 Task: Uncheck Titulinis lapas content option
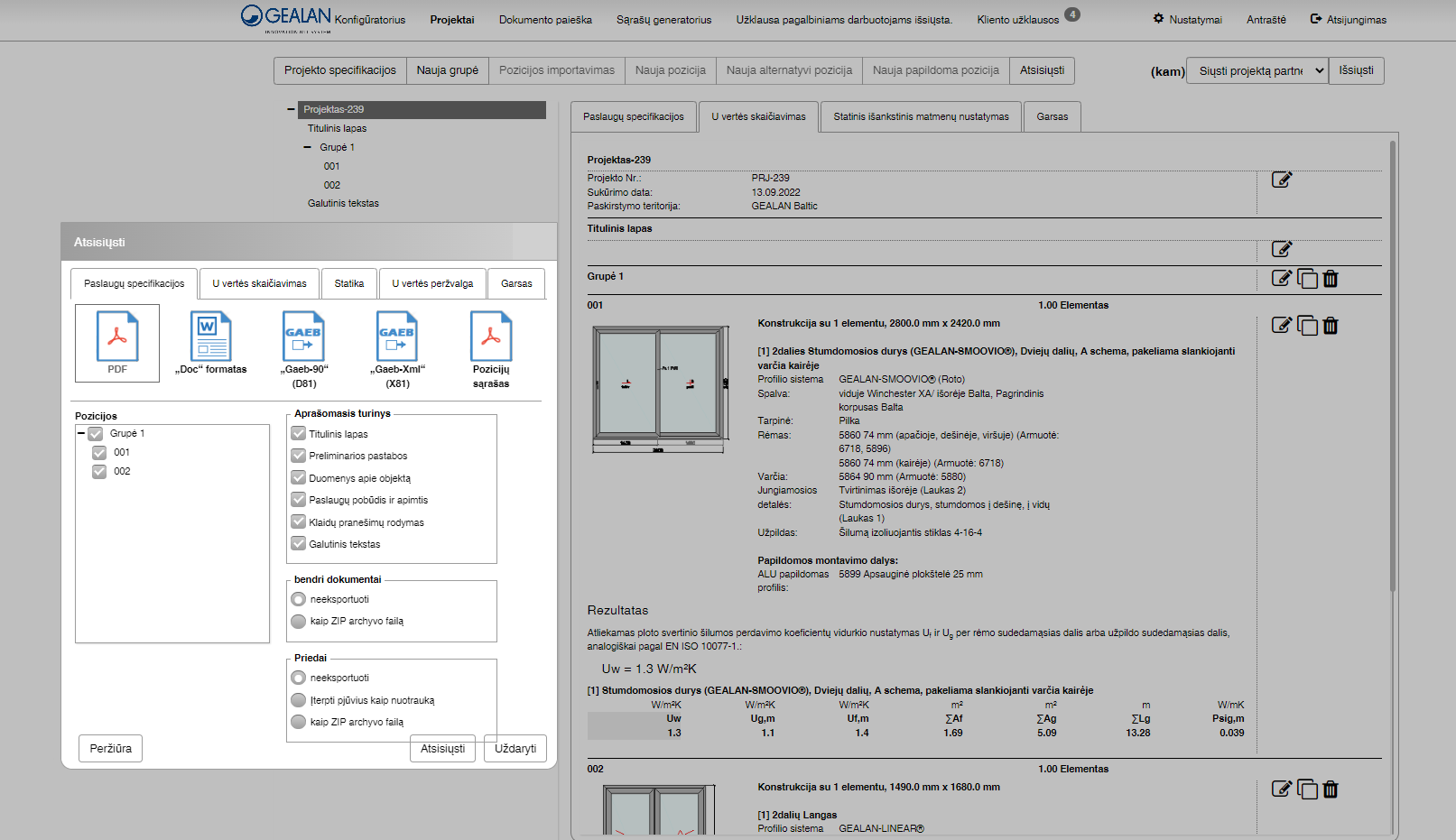pos(299,434)
